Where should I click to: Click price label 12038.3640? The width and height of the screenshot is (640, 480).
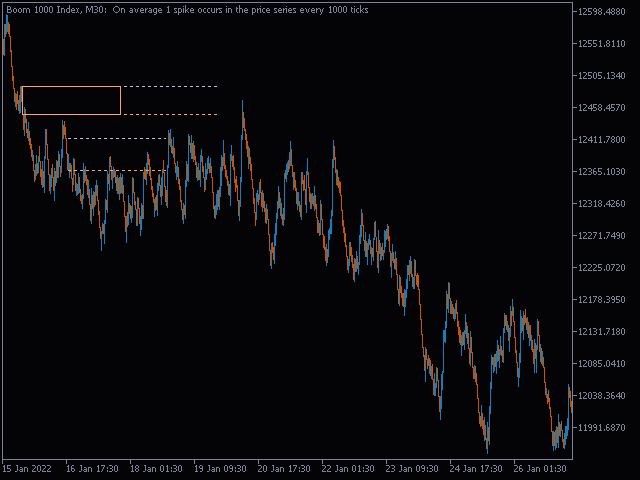tap(601, 396)
